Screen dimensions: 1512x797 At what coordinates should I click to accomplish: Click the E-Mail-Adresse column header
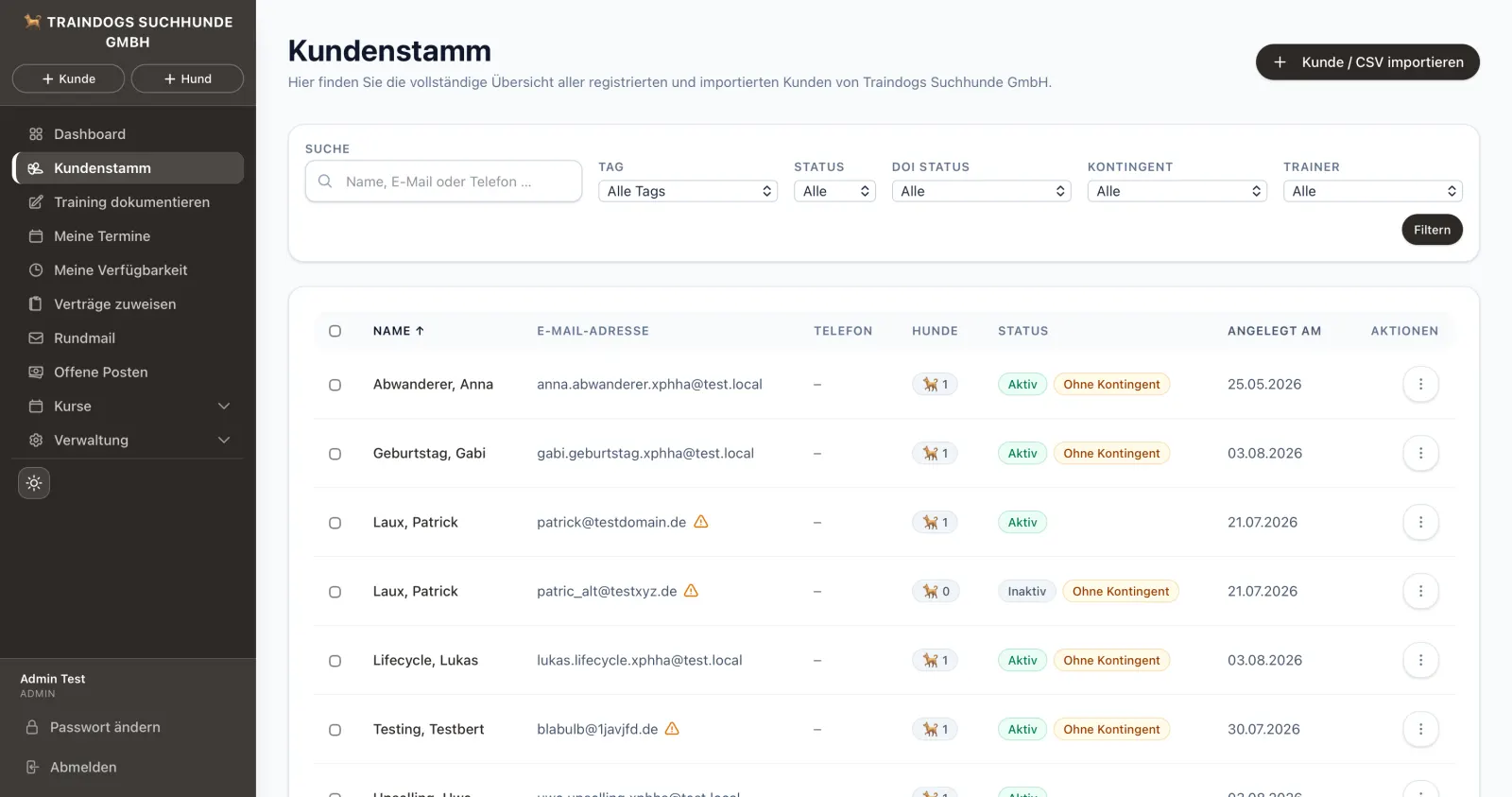coord(593,331)
